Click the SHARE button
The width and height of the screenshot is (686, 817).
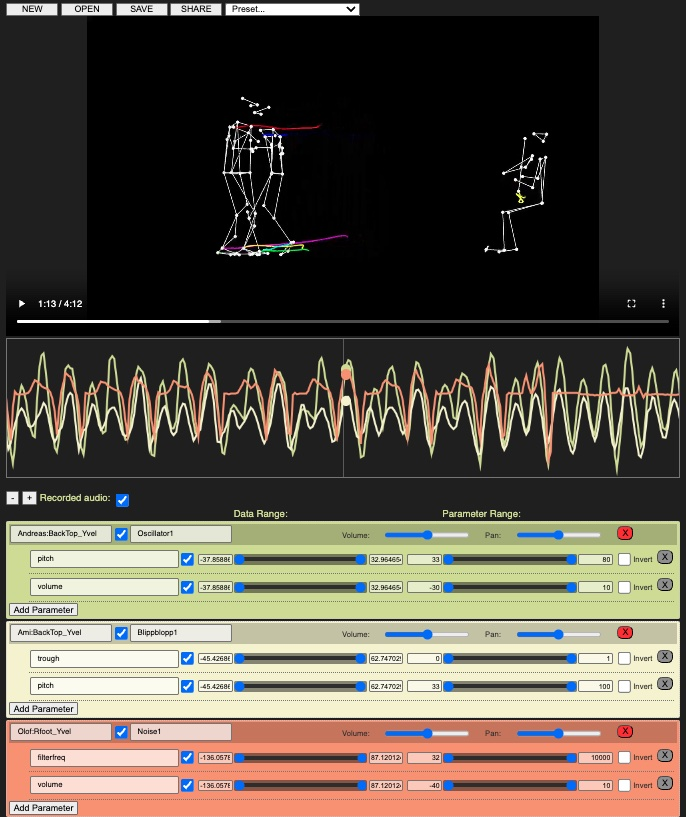(195, 9)
